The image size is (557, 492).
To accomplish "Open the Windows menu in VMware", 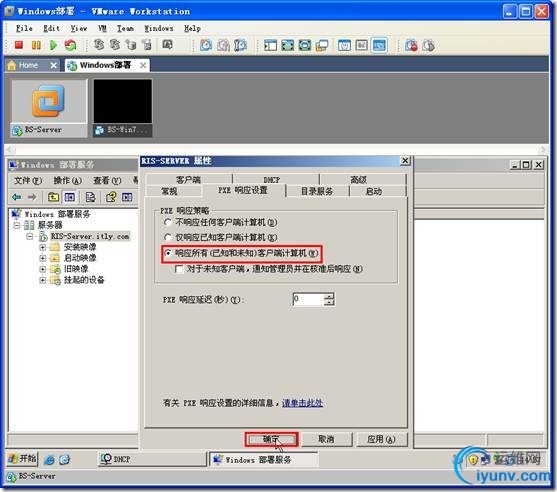I will tap(159, 28).
